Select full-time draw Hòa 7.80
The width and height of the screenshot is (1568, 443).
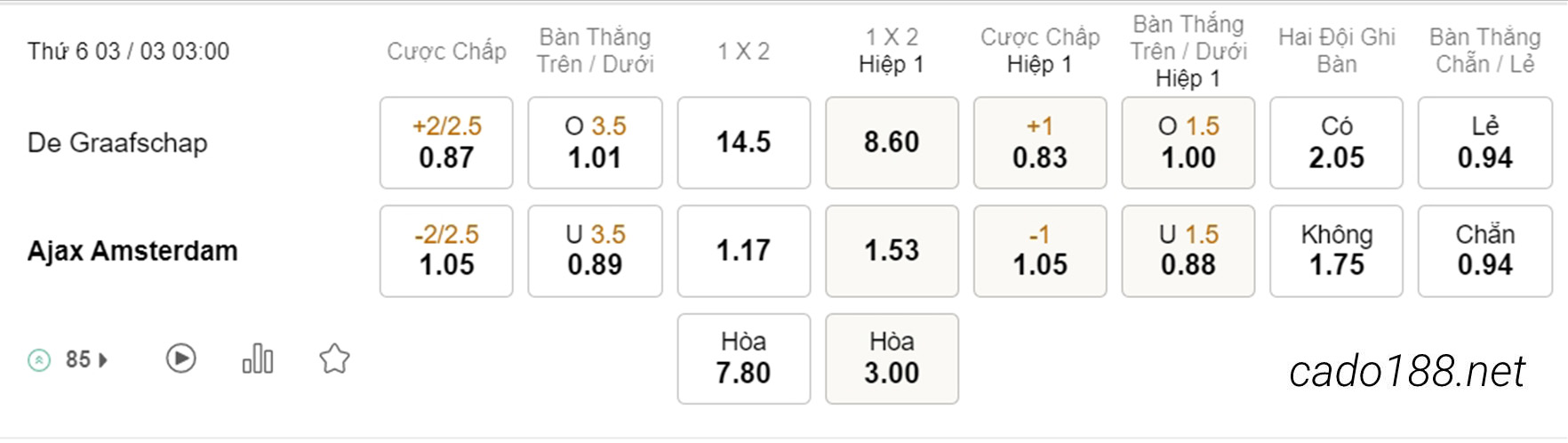744,358
